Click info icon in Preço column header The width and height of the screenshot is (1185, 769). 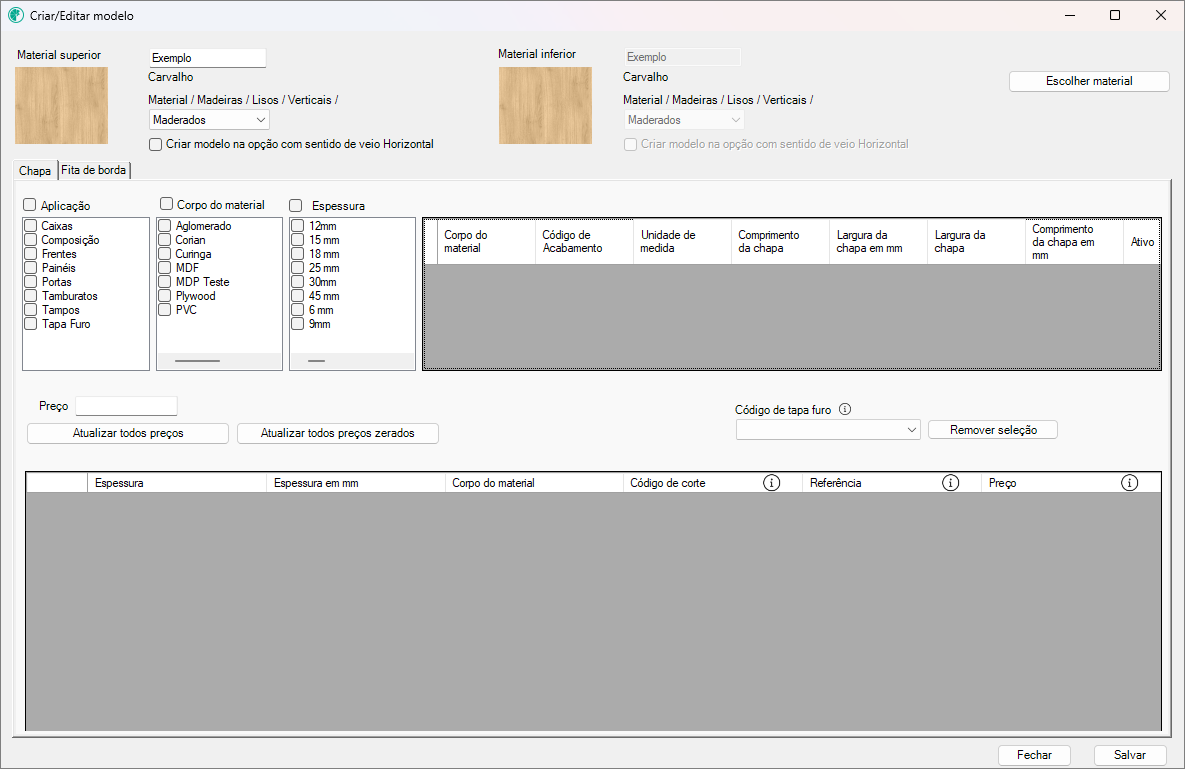click(1129, 483)
